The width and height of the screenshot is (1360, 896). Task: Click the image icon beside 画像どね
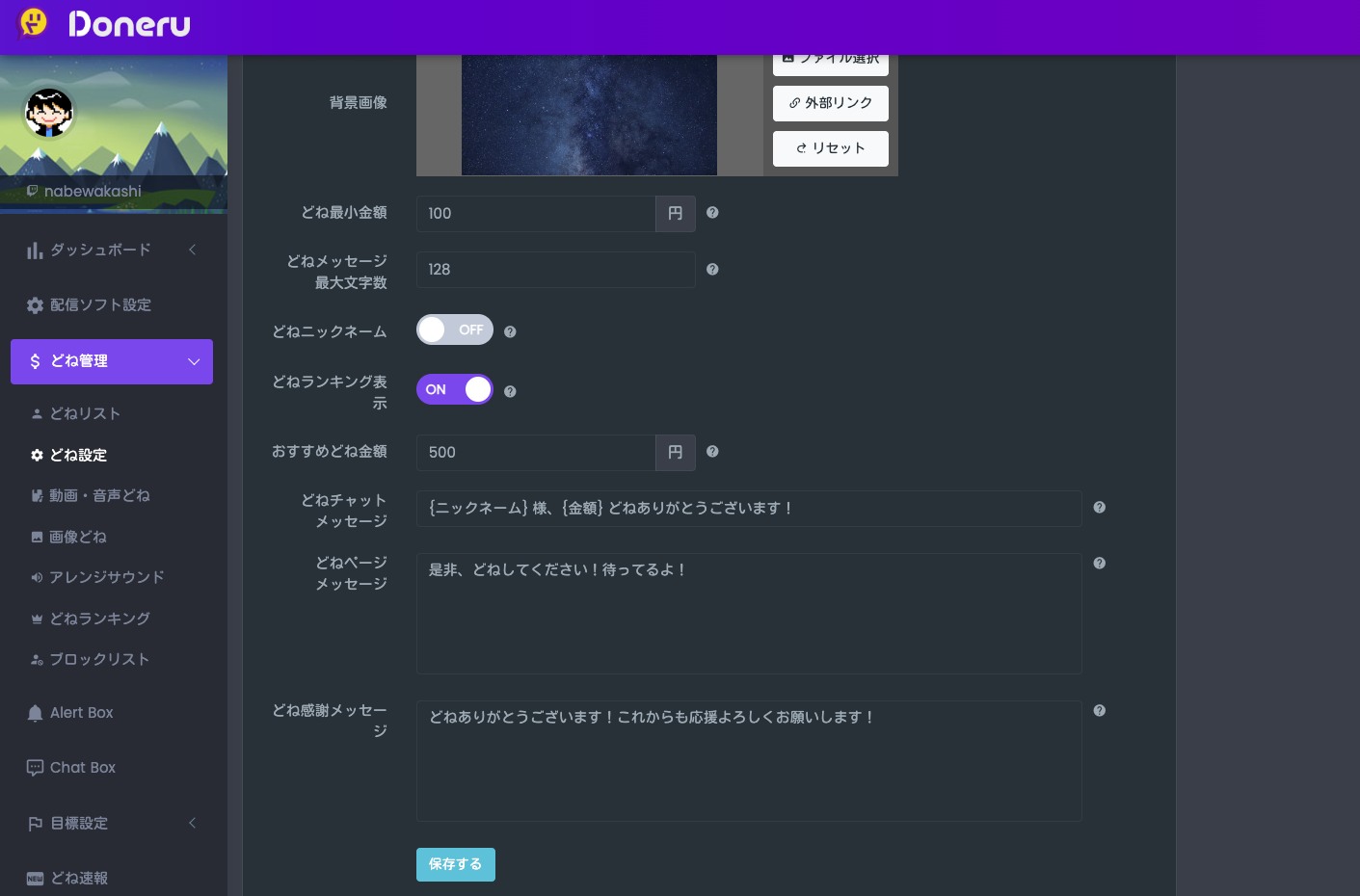point(37,537)
